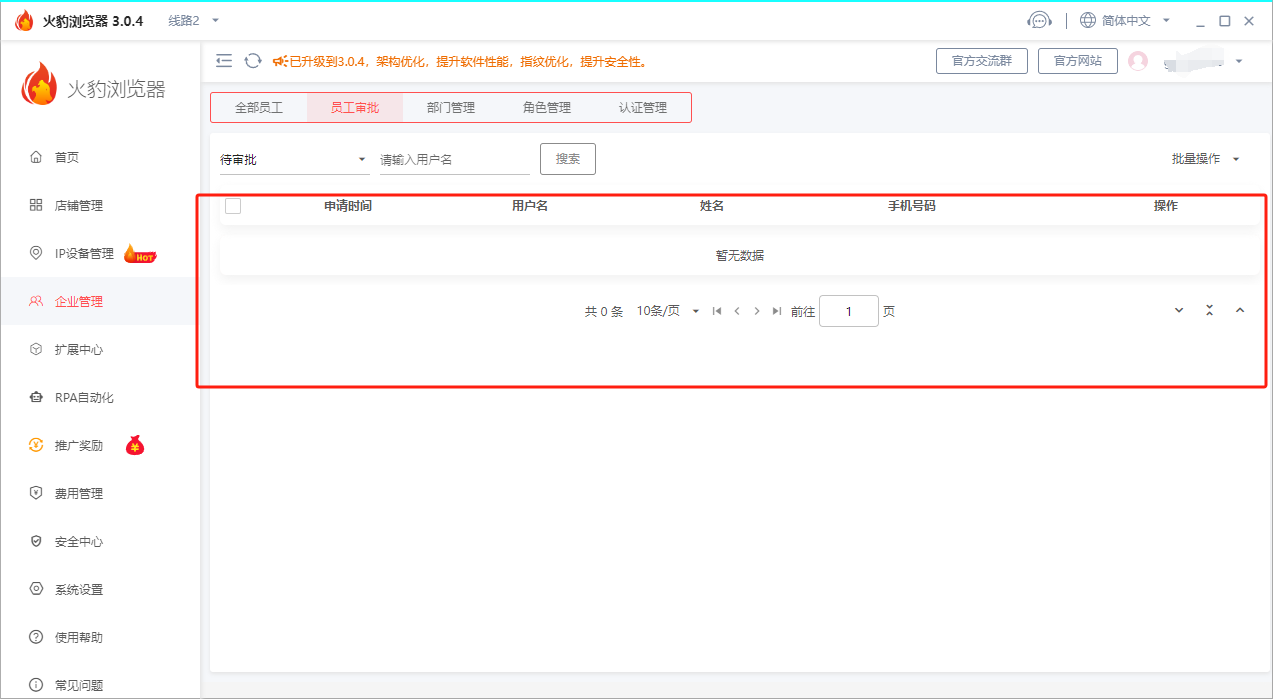Switch to the 部门管理 tab
This screenshot has width=1273, height=699.
[x=452, y=107]
